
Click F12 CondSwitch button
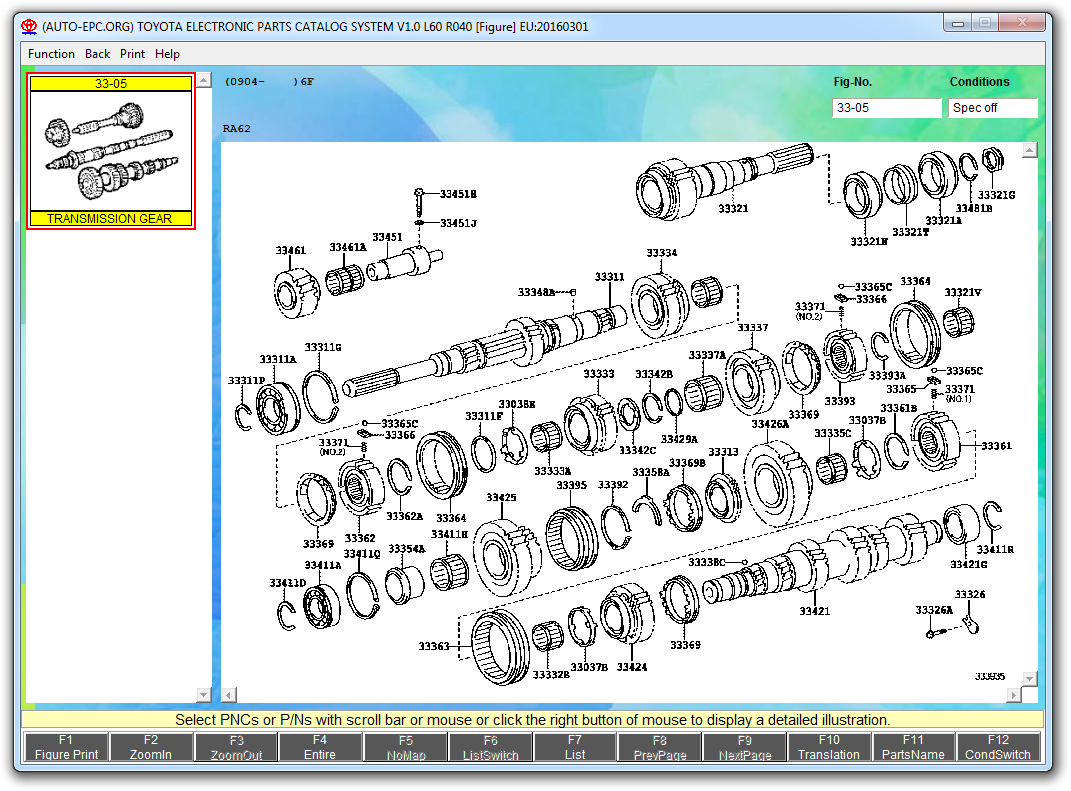pos(998,747)
